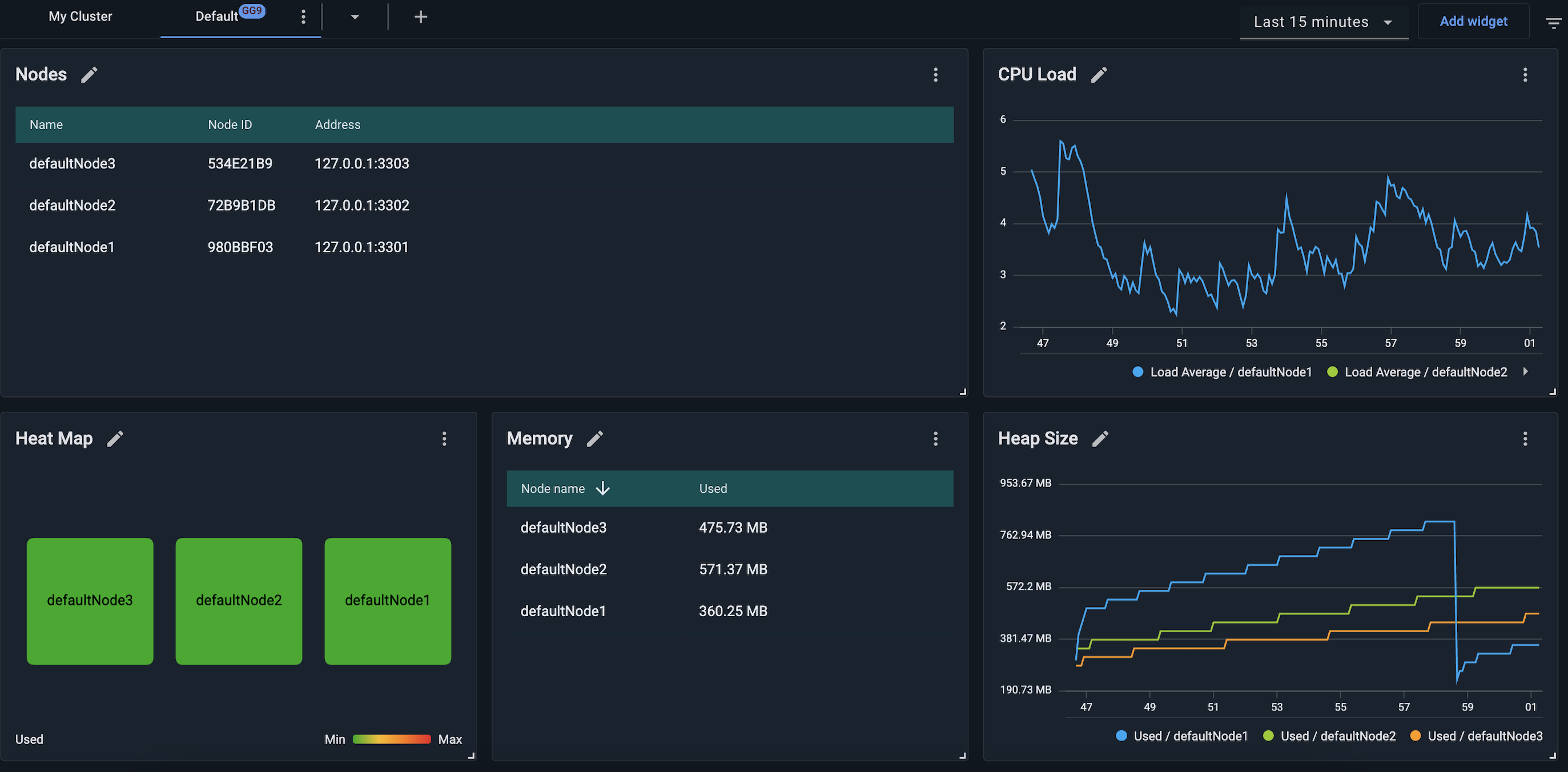Click the Add widget button
This screenshot has height=772, width=1568.
(x=1473, y=21)
